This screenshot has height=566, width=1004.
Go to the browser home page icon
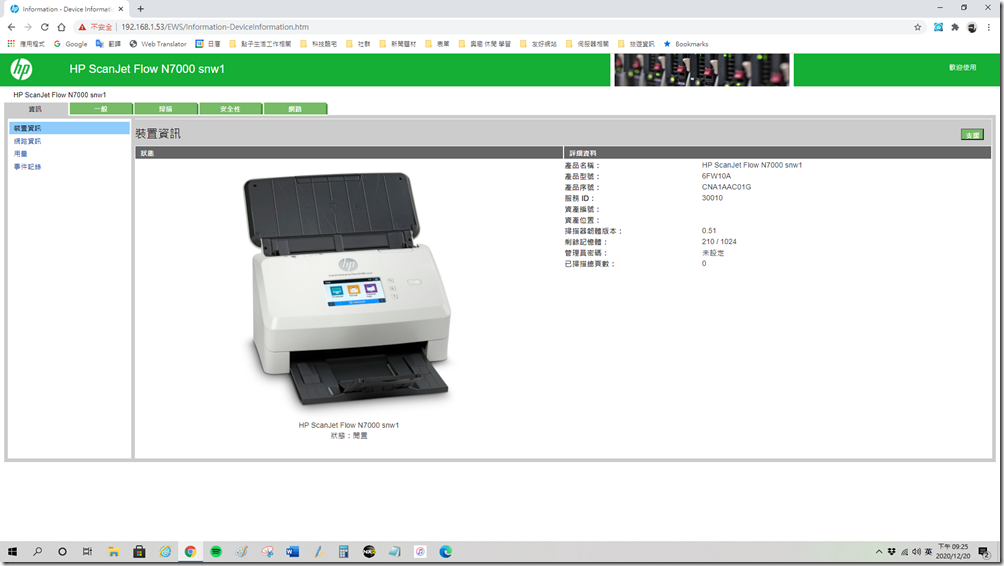pyautogui.click(x=61, y=27)
